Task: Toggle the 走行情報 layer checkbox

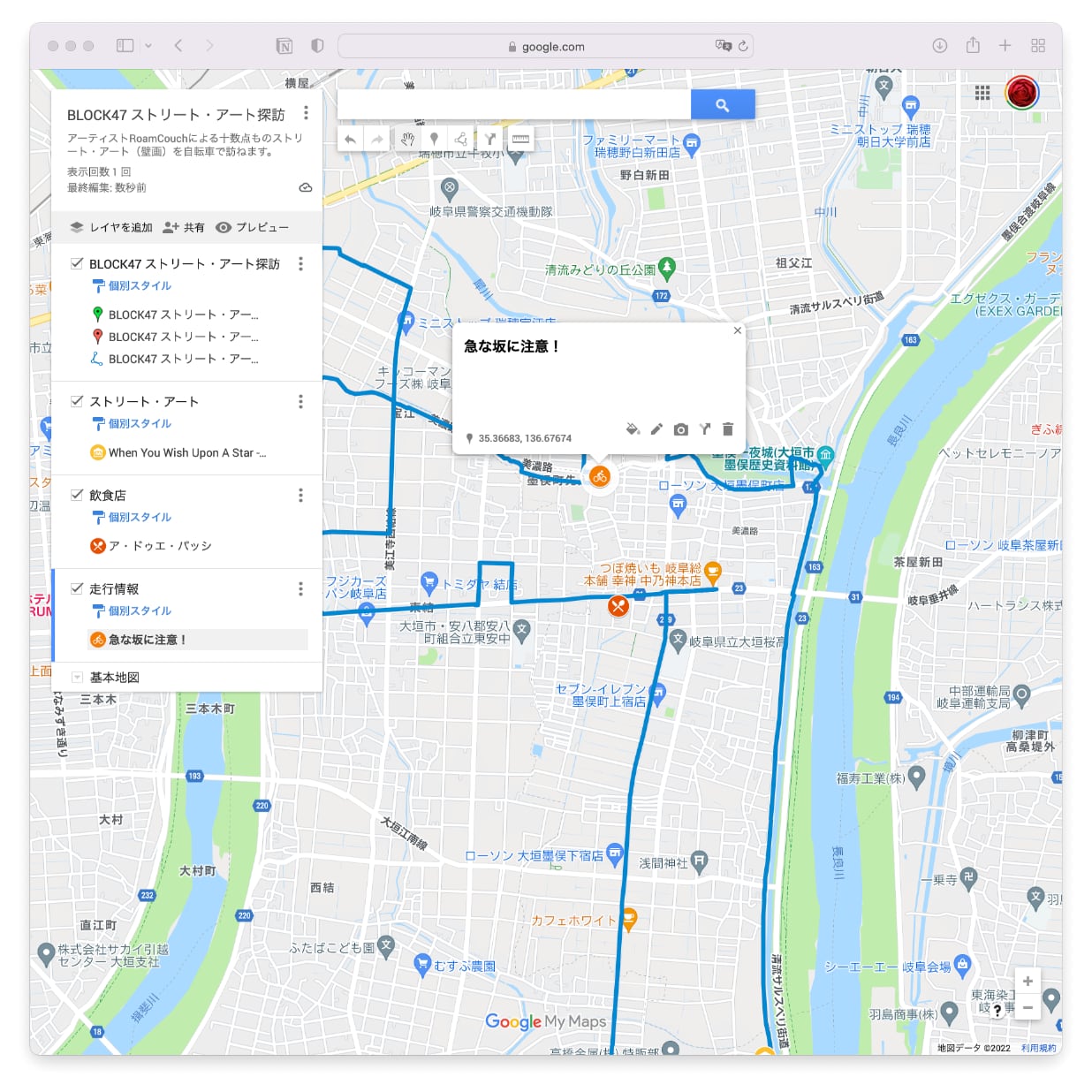Action: click(x=77, y=588)
